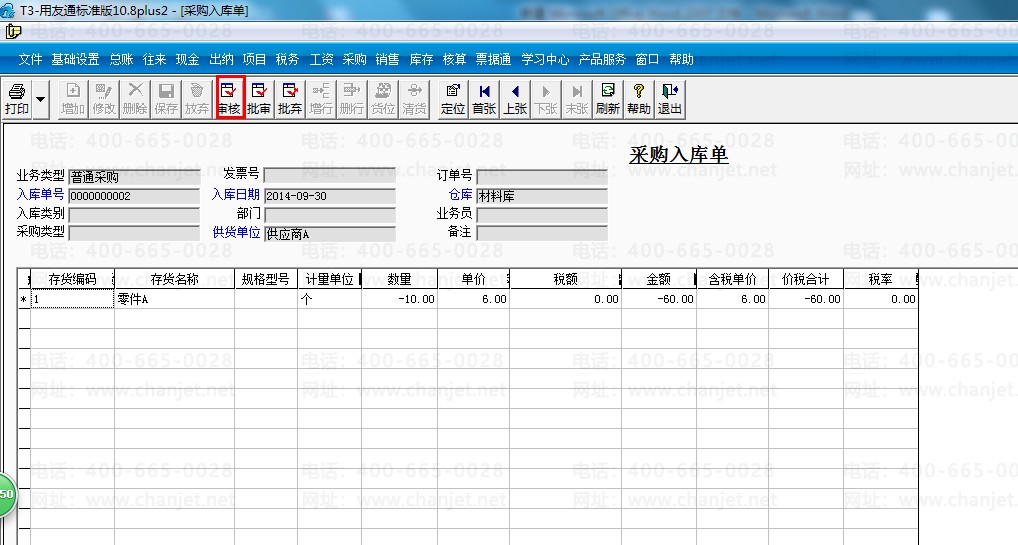This screenshot has width=1018, height=545.
Task: Click the quantity cell -10.00
Action: click(399, 299)
